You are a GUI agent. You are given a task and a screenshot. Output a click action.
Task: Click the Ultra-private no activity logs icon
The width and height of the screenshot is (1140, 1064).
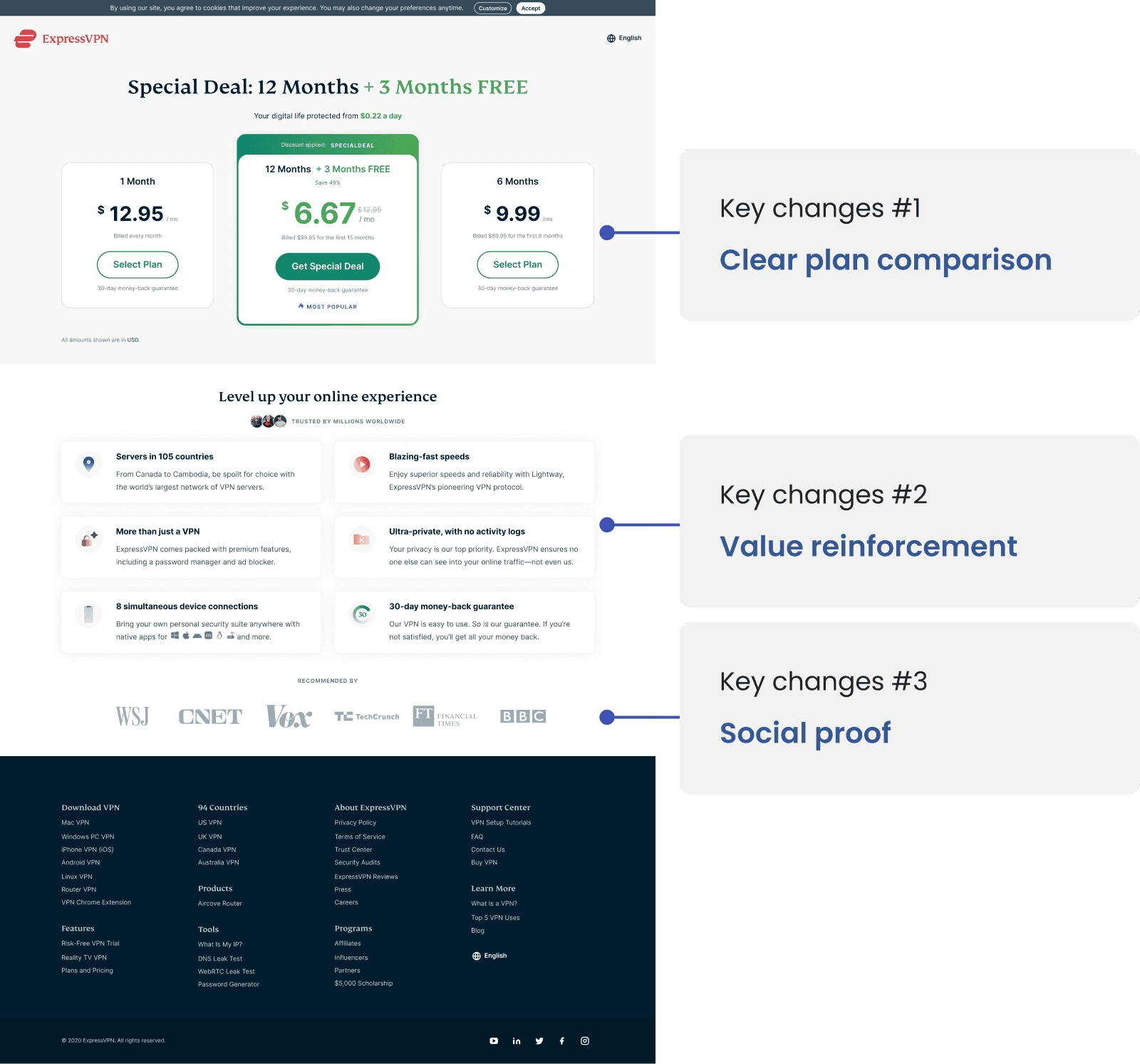(362, 539)
